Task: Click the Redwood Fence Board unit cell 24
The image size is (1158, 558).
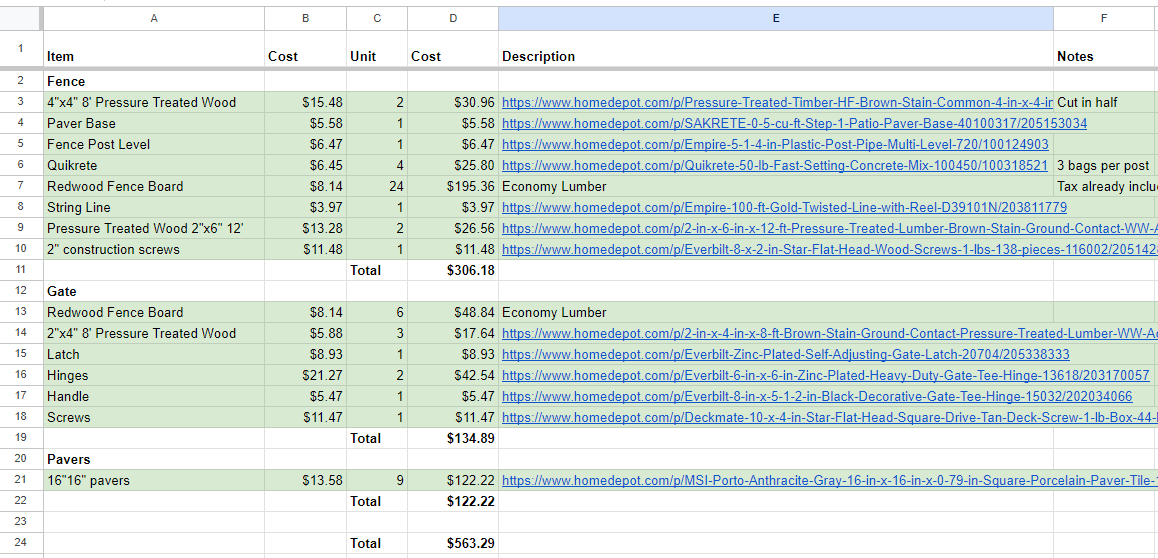Action: (x=376, y=187)
